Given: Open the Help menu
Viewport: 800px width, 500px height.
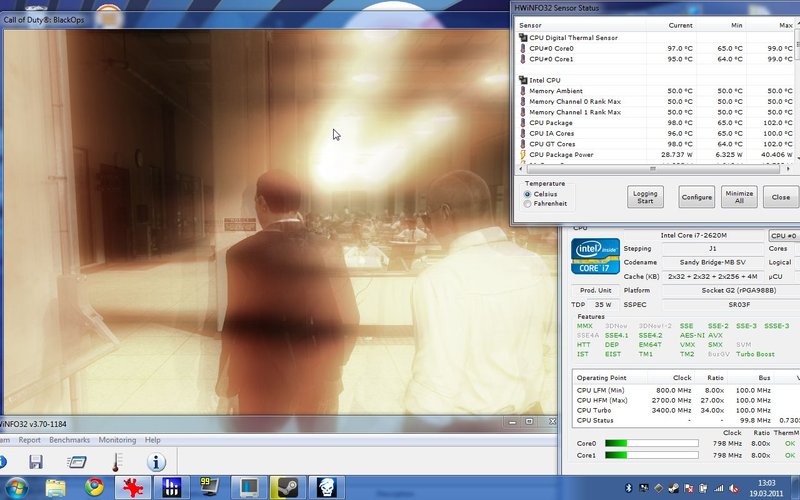Looking at the screenshot, I should click(x=153, y=440).
